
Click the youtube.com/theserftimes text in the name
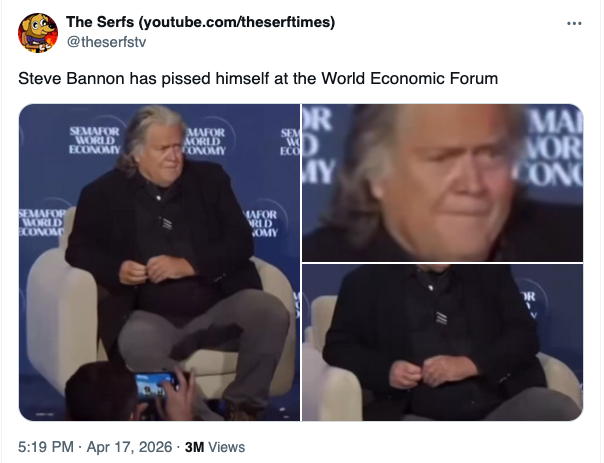click(x=237, y=22)
